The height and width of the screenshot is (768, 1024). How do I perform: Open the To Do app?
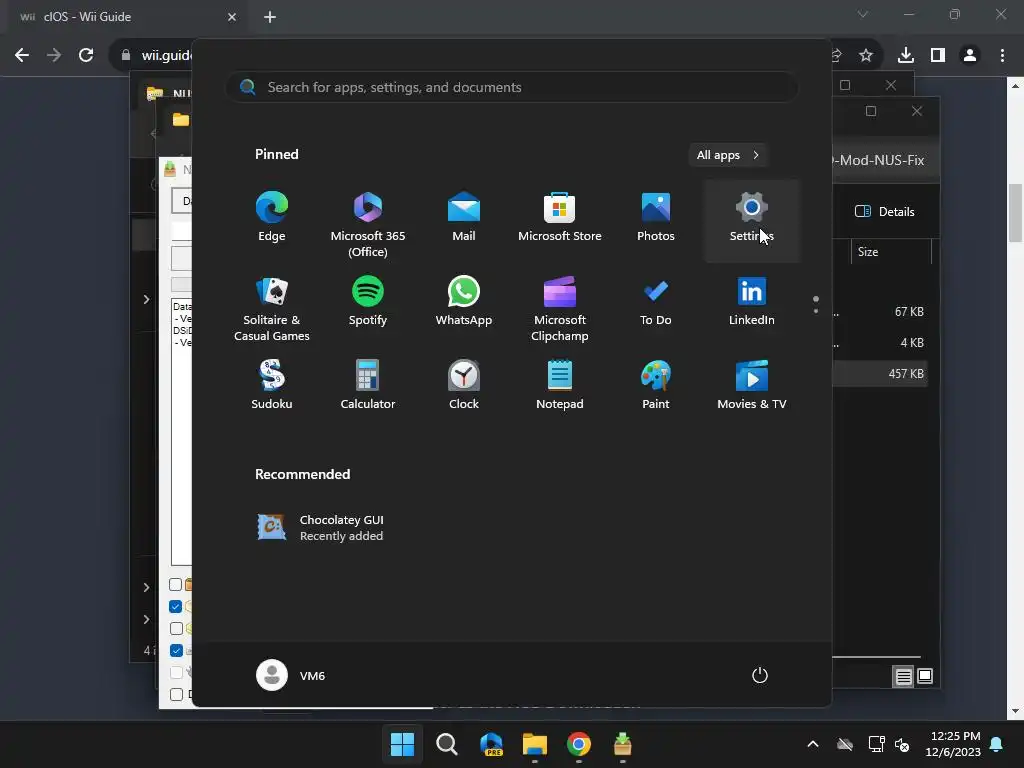pos(656,302)
